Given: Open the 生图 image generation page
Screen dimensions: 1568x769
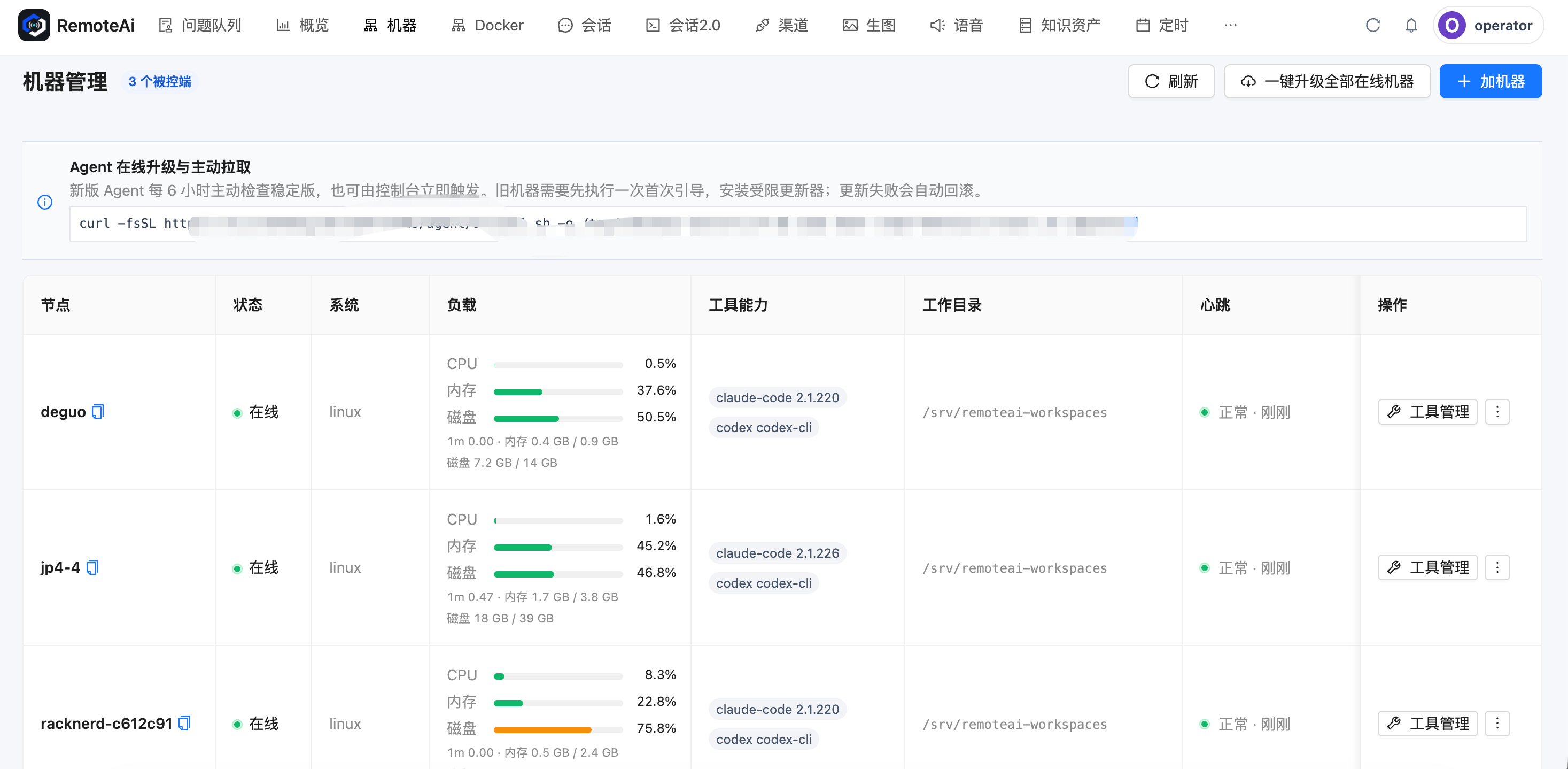Looking at the screenshot, I should [869, 25].
